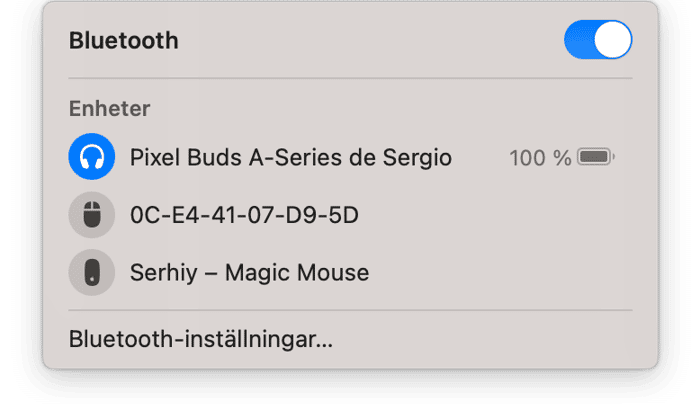Click the Enheter section header

(x=109, y=109)
